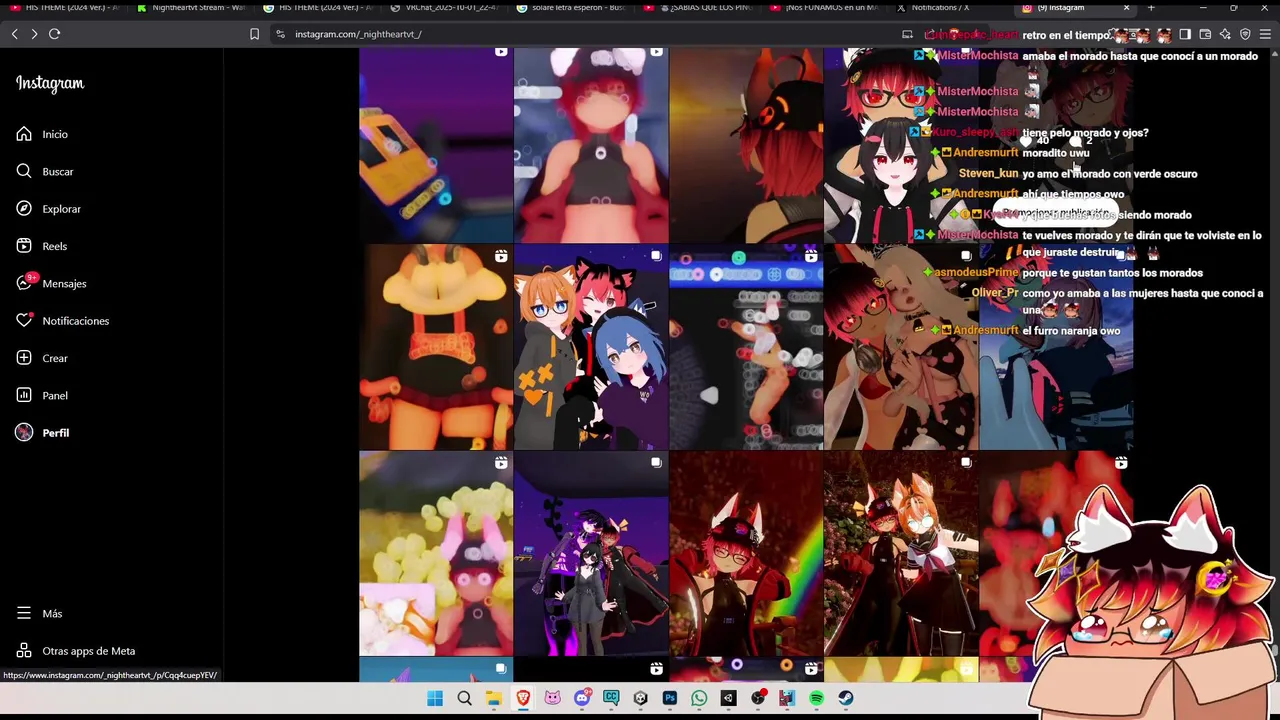Click reel icon on yellow hat post
The image size is (1280, 720).
501,257
